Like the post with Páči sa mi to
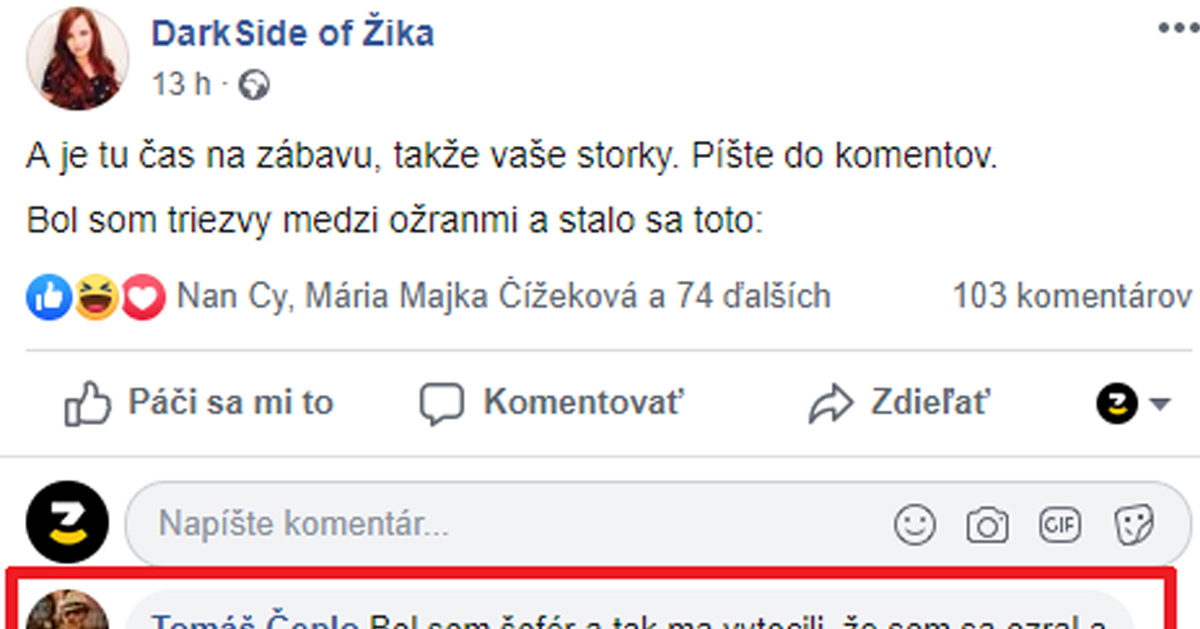Screen dimensions: 1200x629 (x=232, y=402)
